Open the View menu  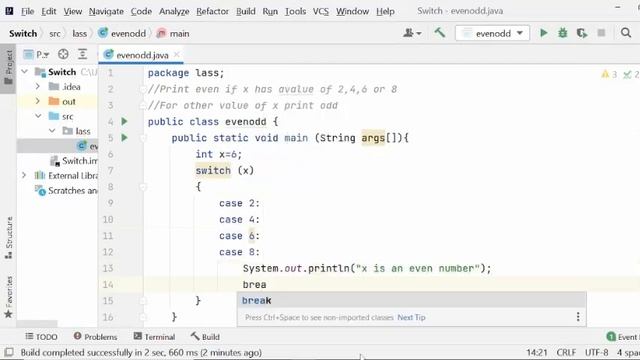(73, 11)
